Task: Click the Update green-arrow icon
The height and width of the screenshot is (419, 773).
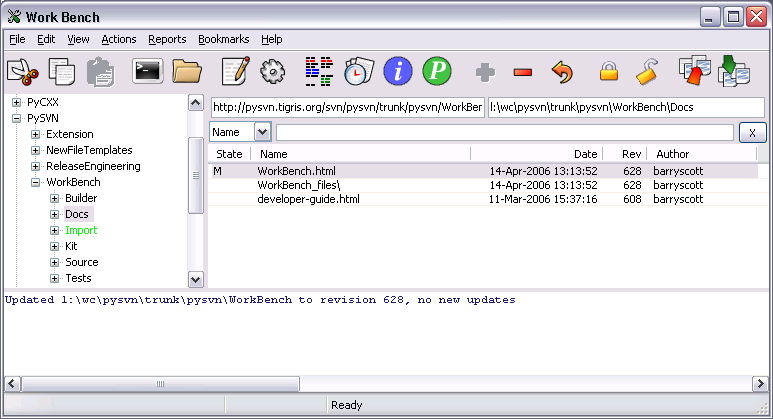Action: tap(734, 71)
